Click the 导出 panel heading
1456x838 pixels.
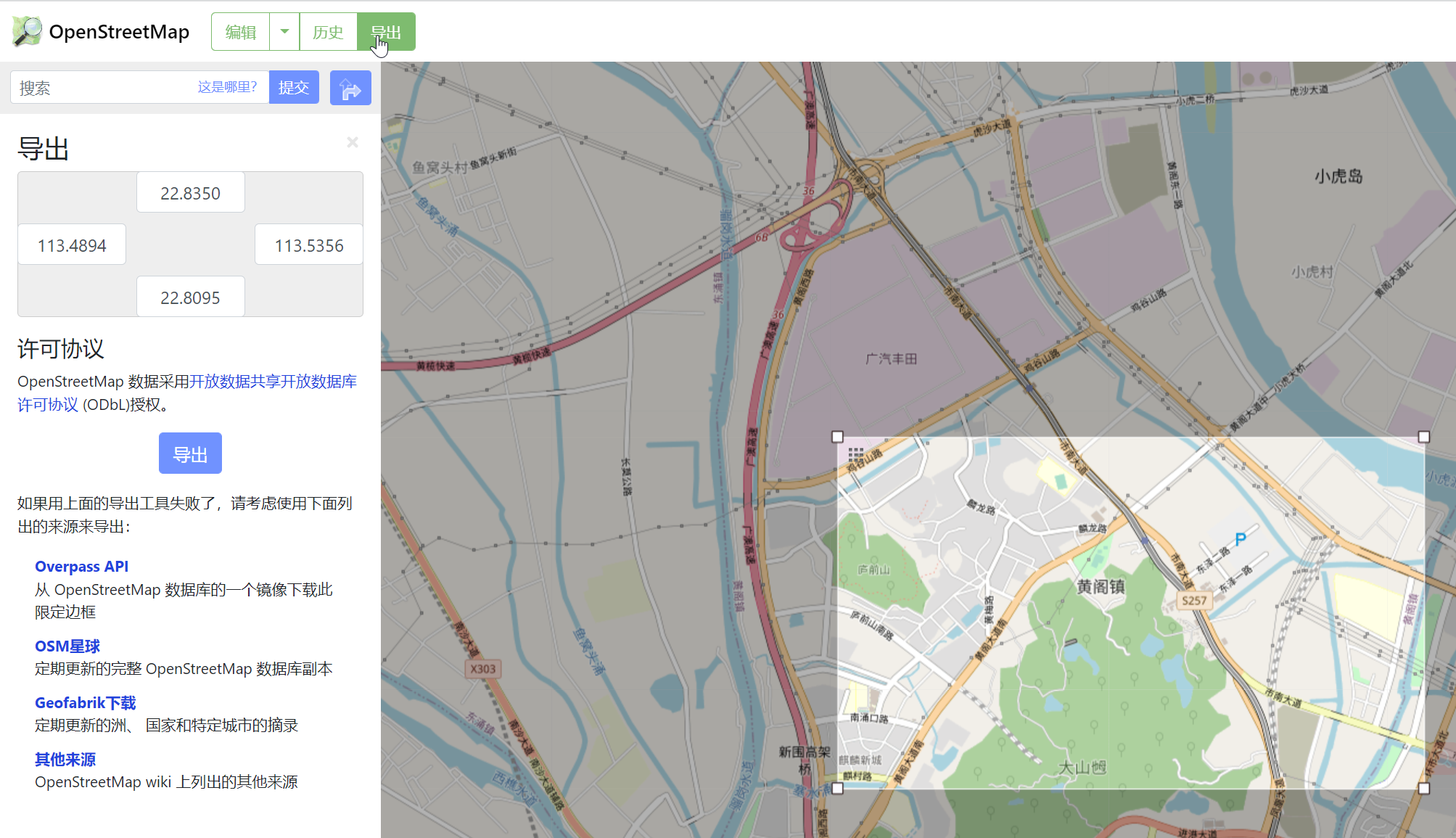(x=44, y=149)
